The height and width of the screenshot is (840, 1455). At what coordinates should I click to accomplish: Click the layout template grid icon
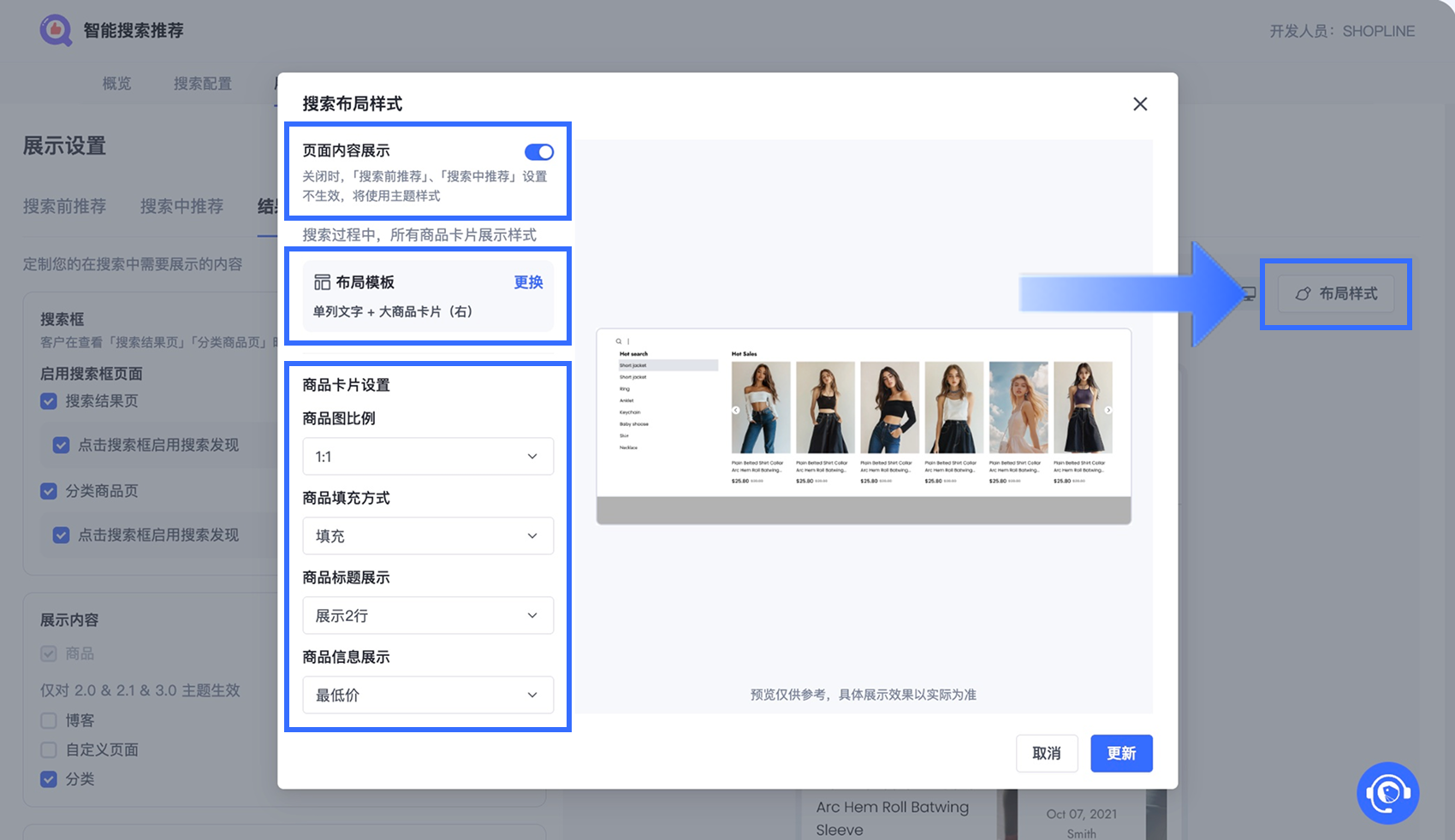(x=322, y=282)
